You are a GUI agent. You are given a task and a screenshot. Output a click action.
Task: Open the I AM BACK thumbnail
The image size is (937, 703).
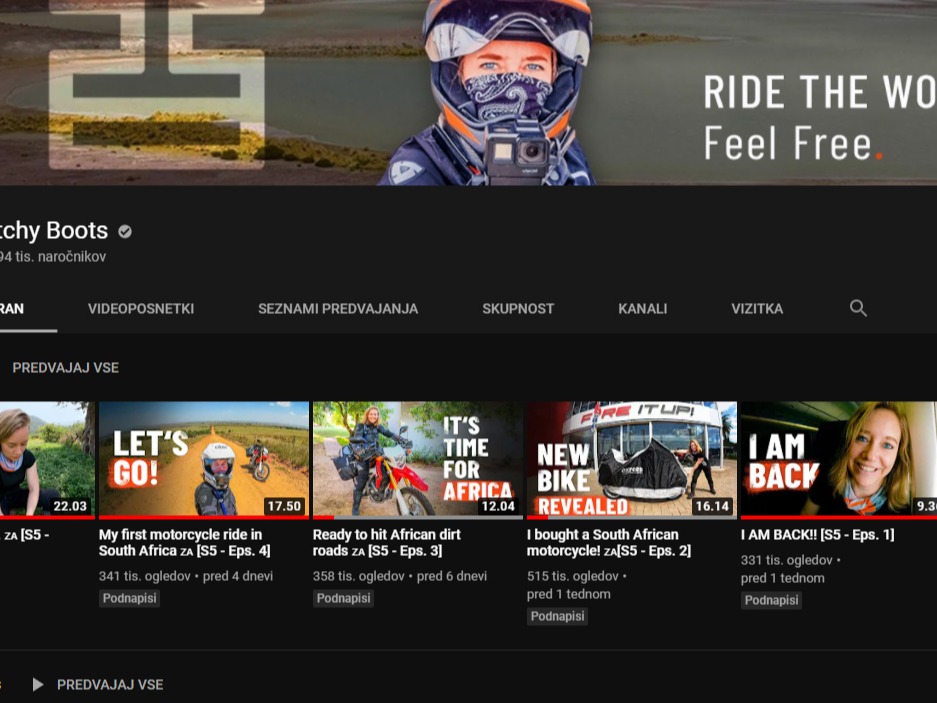coord(838,459)
